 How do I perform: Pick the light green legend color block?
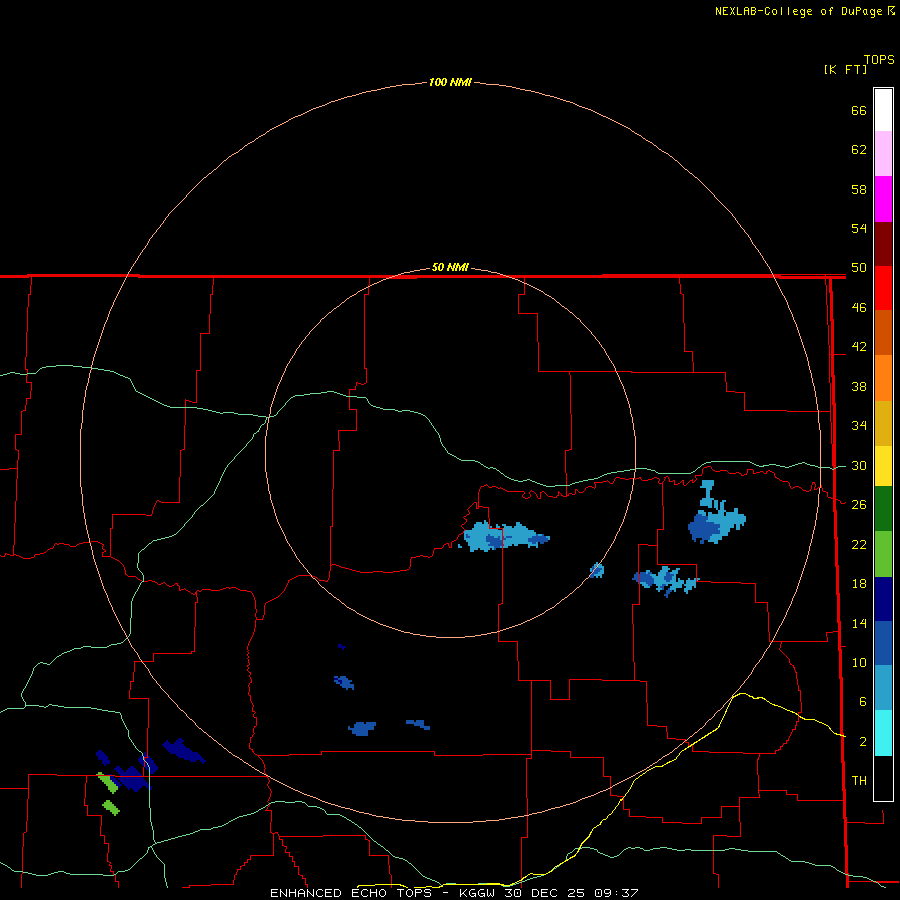[883, 554]
